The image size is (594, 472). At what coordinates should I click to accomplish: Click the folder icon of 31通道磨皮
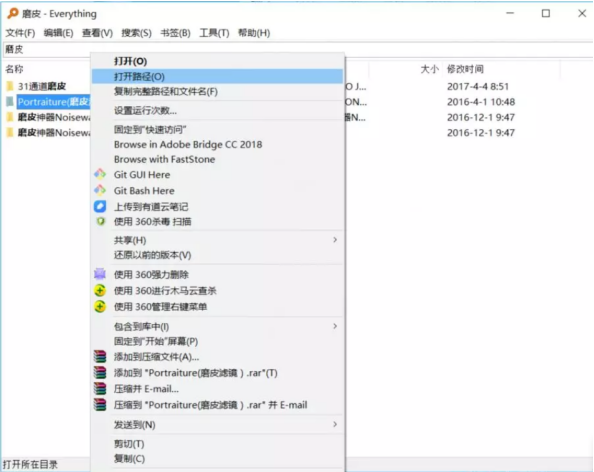pos(10,86)
